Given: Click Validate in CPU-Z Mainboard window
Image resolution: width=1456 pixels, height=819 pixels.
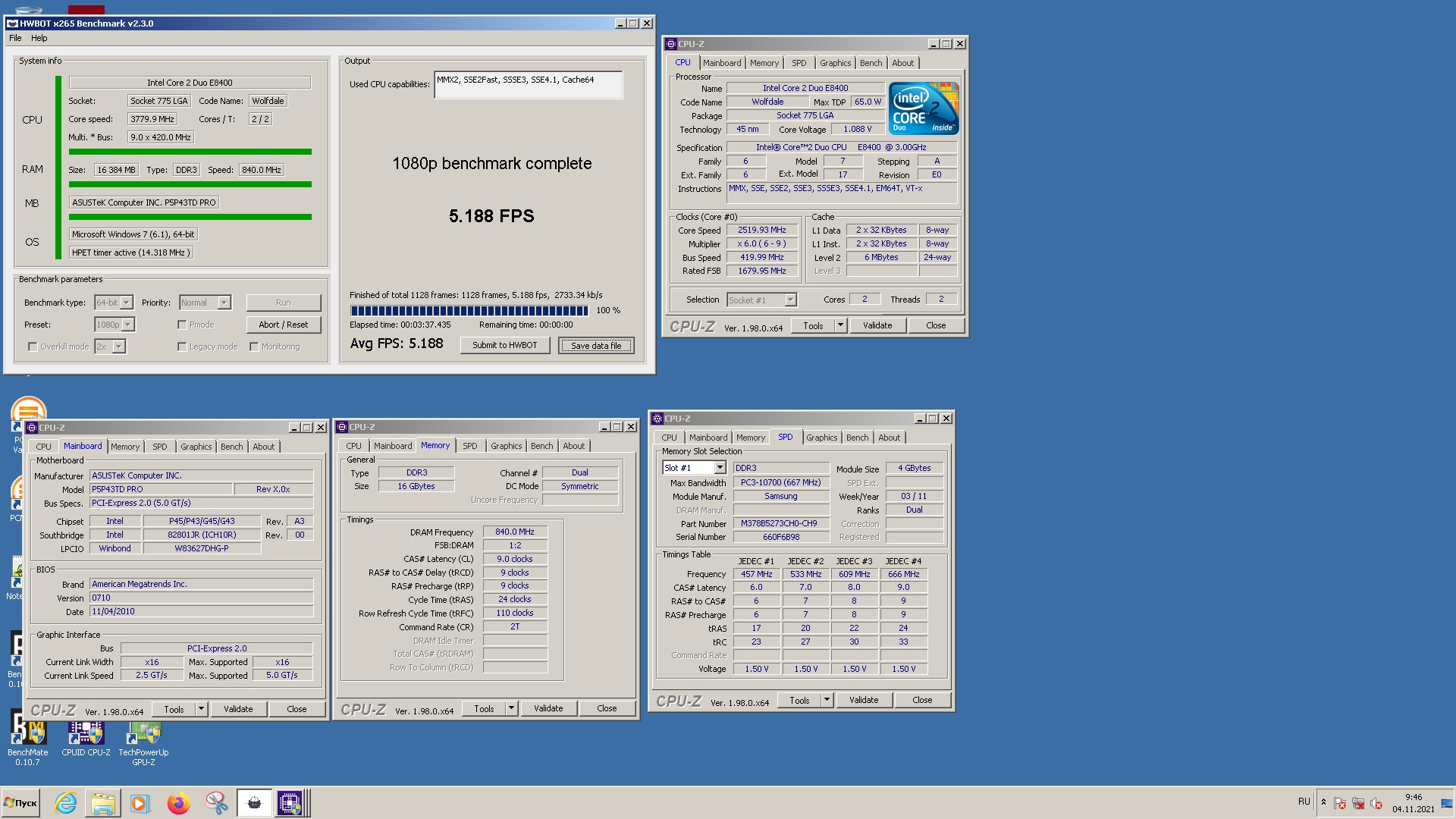Looking at the screenshot, I should 238,709.
